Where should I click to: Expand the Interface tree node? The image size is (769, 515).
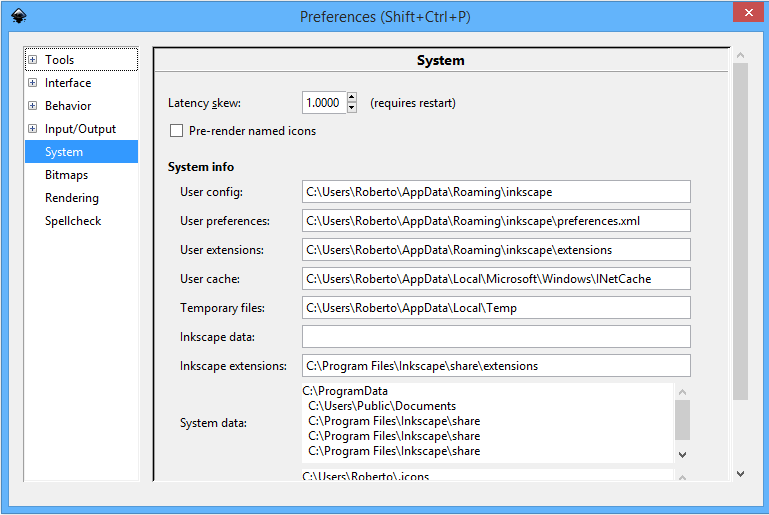point(33,83)
